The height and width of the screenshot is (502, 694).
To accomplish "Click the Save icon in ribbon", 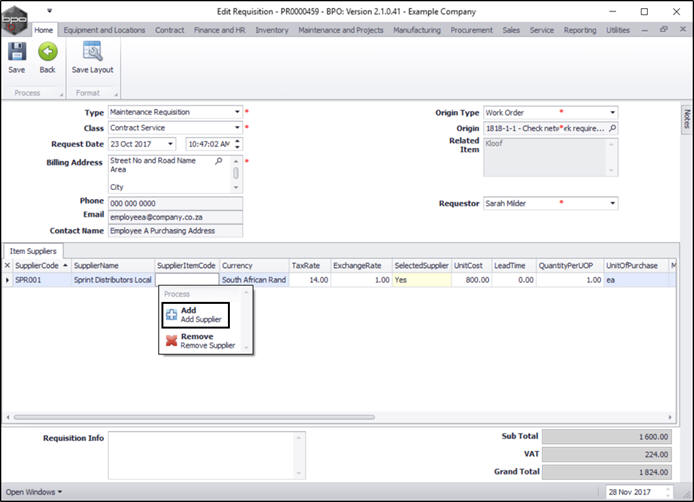I will (17, 52).
